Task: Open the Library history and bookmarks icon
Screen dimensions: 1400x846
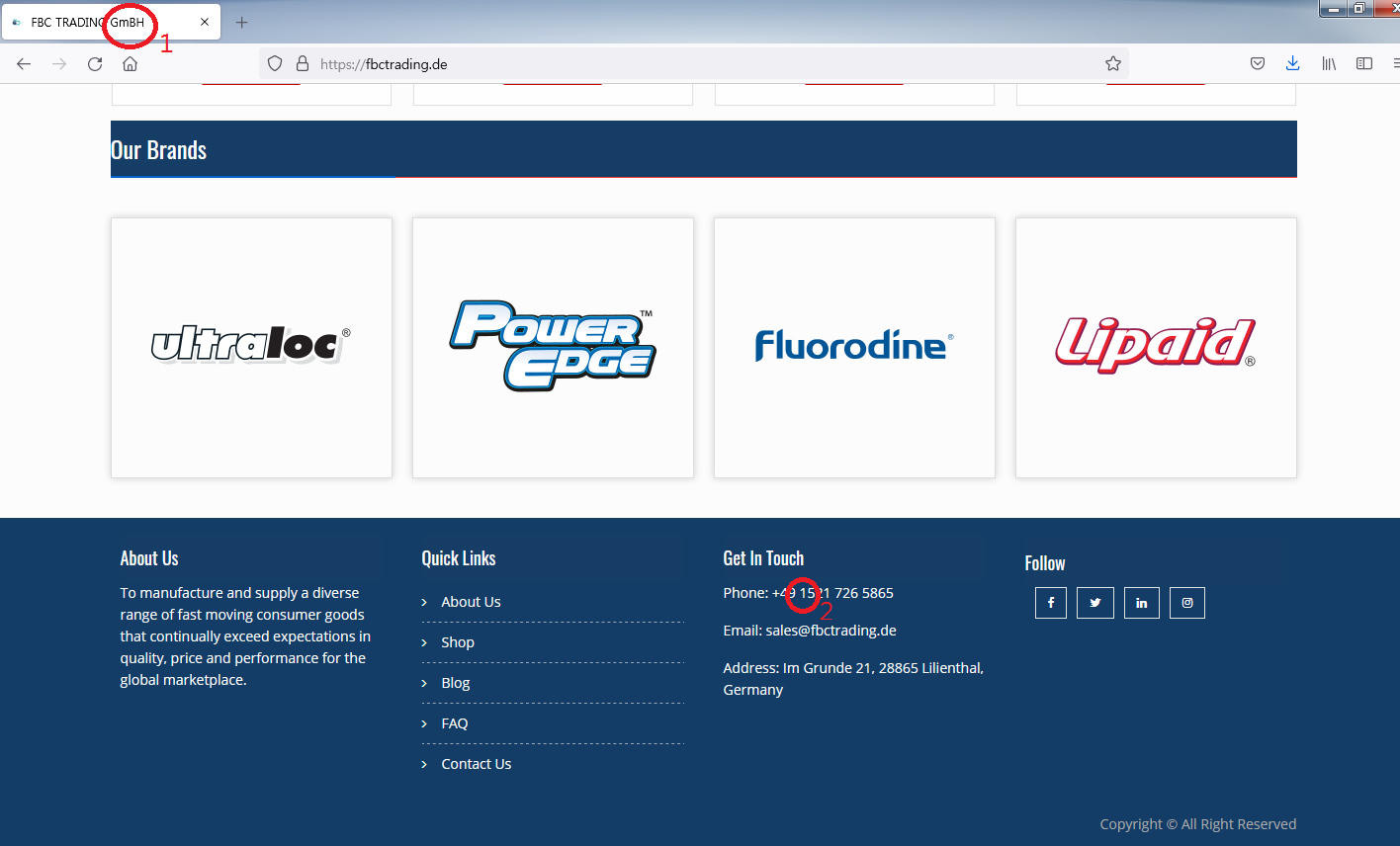Action: point(1329,64)
